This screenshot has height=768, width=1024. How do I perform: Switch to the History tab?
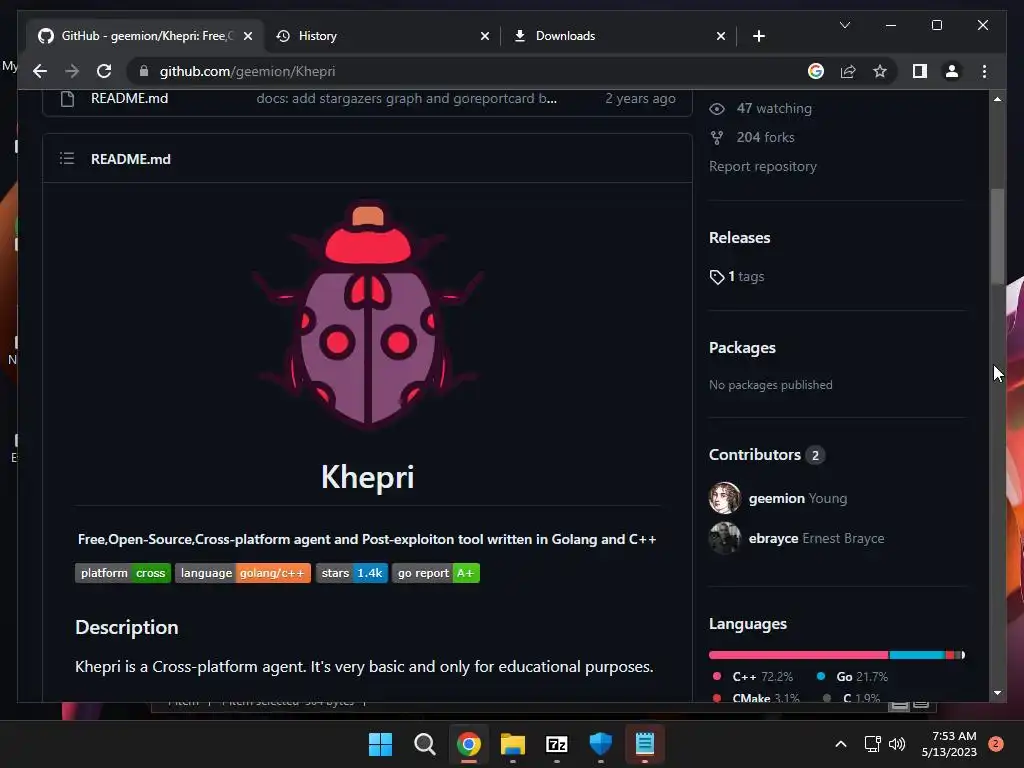(x=382, y=36)
